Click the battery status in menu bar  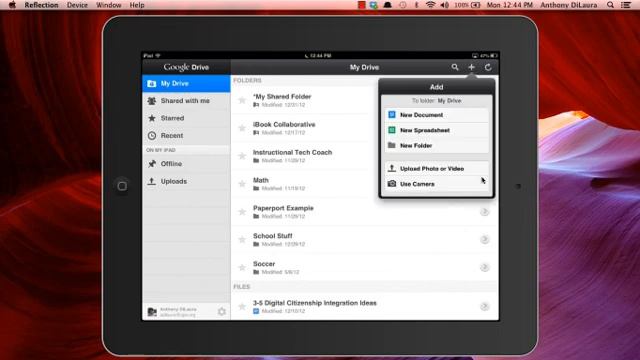(467, 5)
